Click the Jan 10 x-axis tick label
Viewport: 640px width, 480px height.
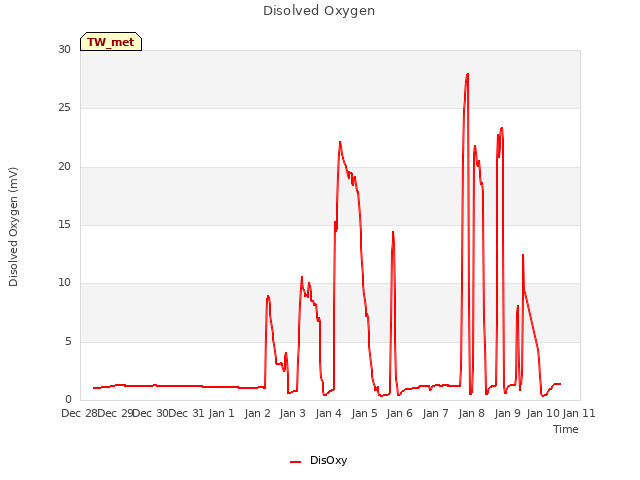[x=543, y=413]
